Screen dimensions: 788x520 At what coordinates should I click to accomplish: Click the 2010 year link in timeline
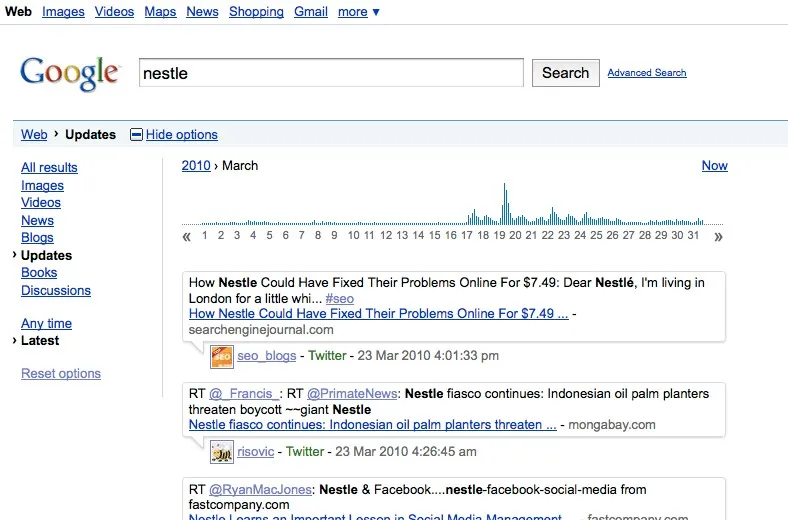[196, 166]
